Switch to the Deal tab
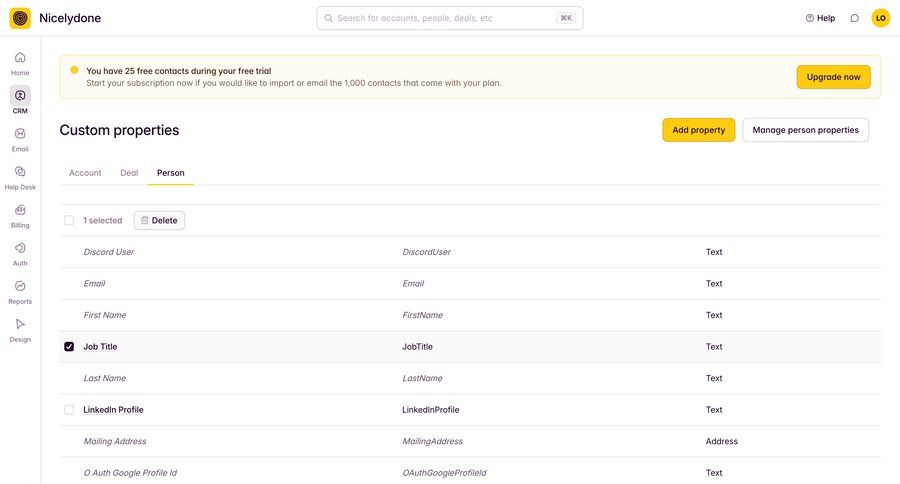The width and height of the screenshot is (900, 484). [129, 173]
